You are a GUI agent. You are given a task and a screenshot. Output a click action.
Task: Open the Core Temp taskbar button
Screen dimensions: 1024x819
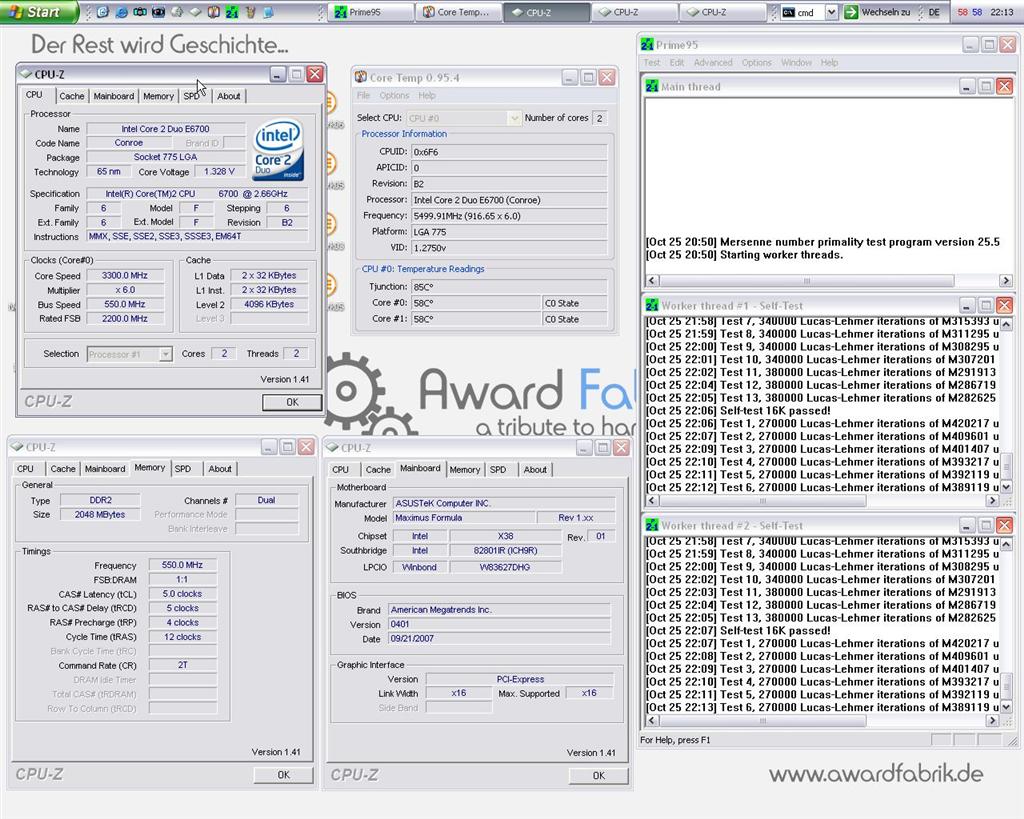pos(458,12)
